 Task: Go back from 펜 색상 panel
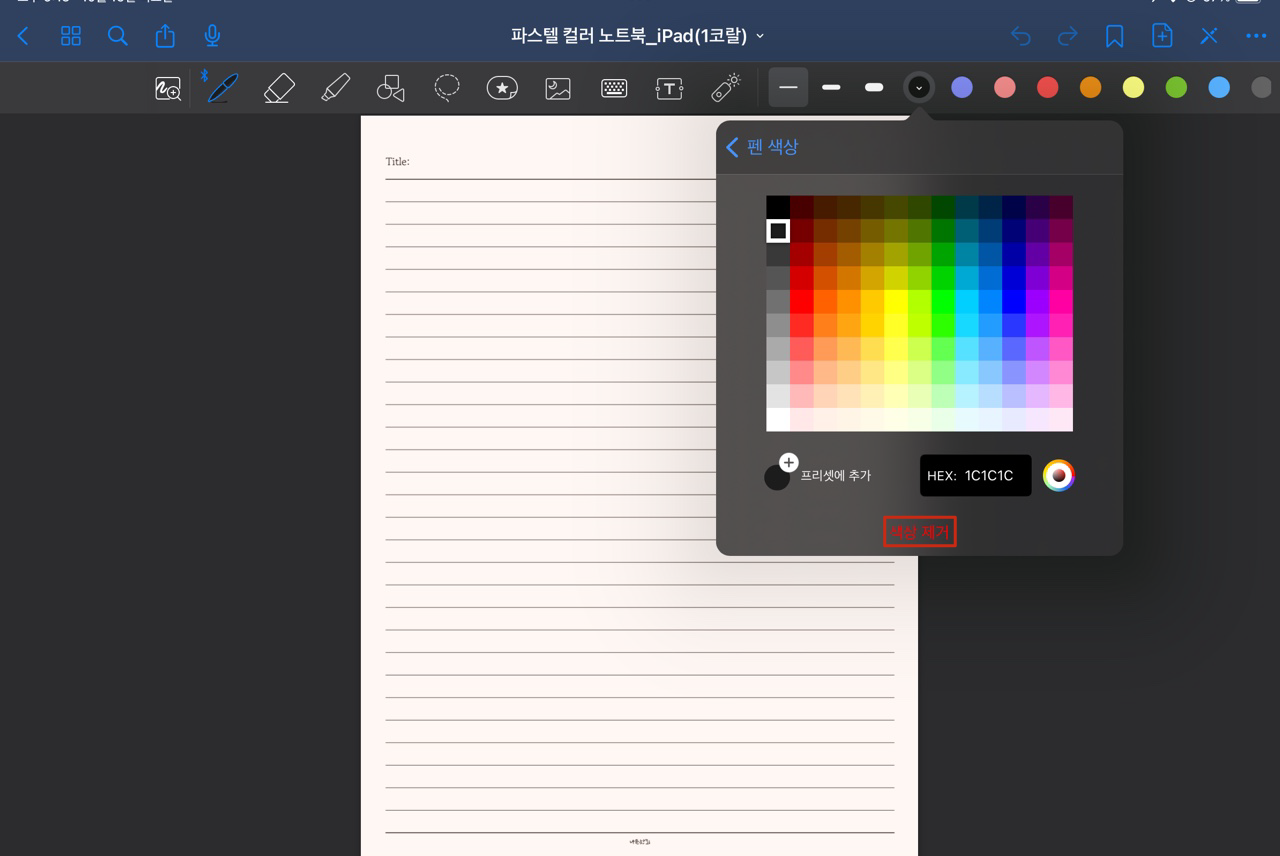tap(732, 147)
